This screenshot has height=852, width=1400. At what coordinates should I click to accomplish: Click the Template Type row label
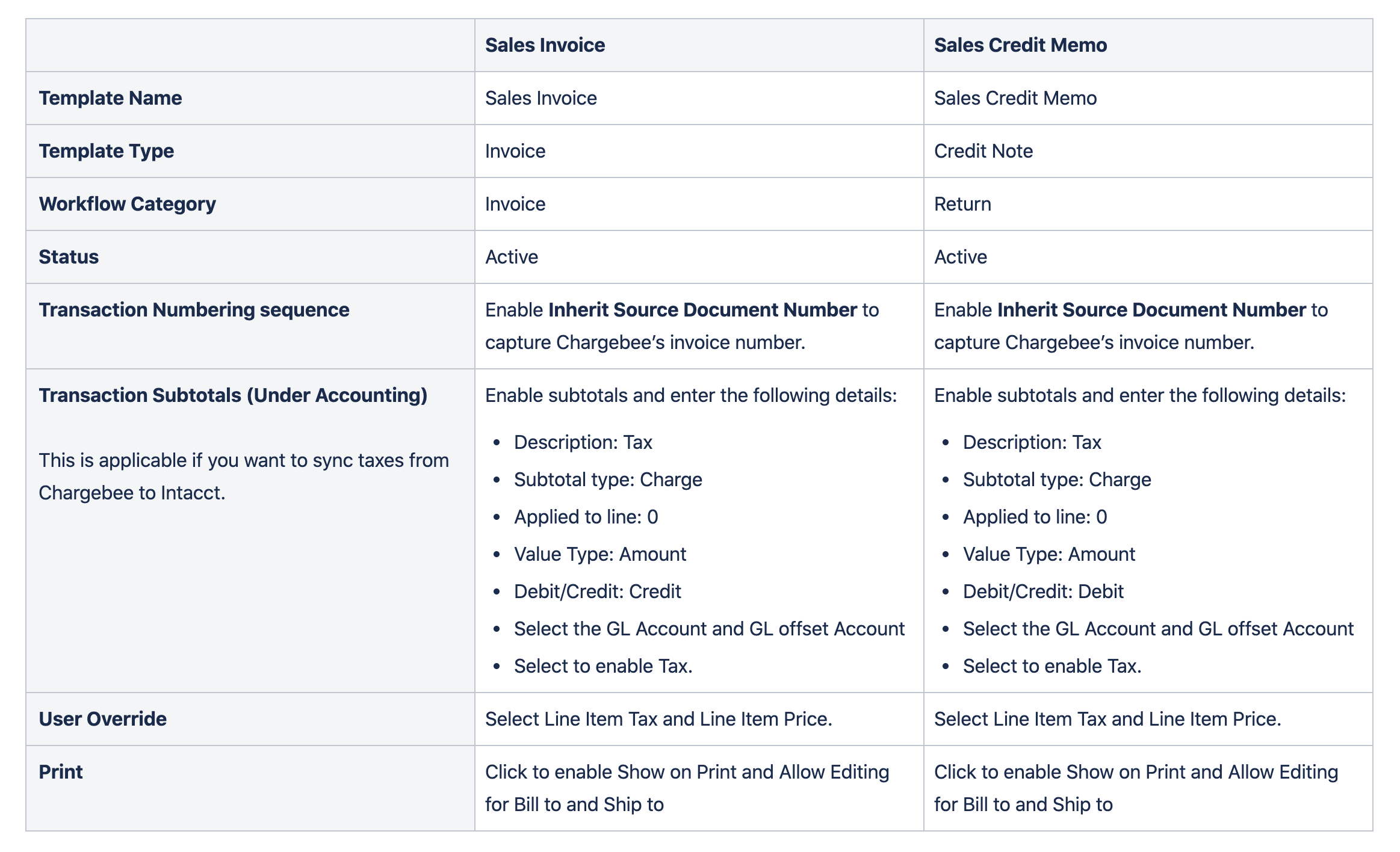(x=106, y=151)
